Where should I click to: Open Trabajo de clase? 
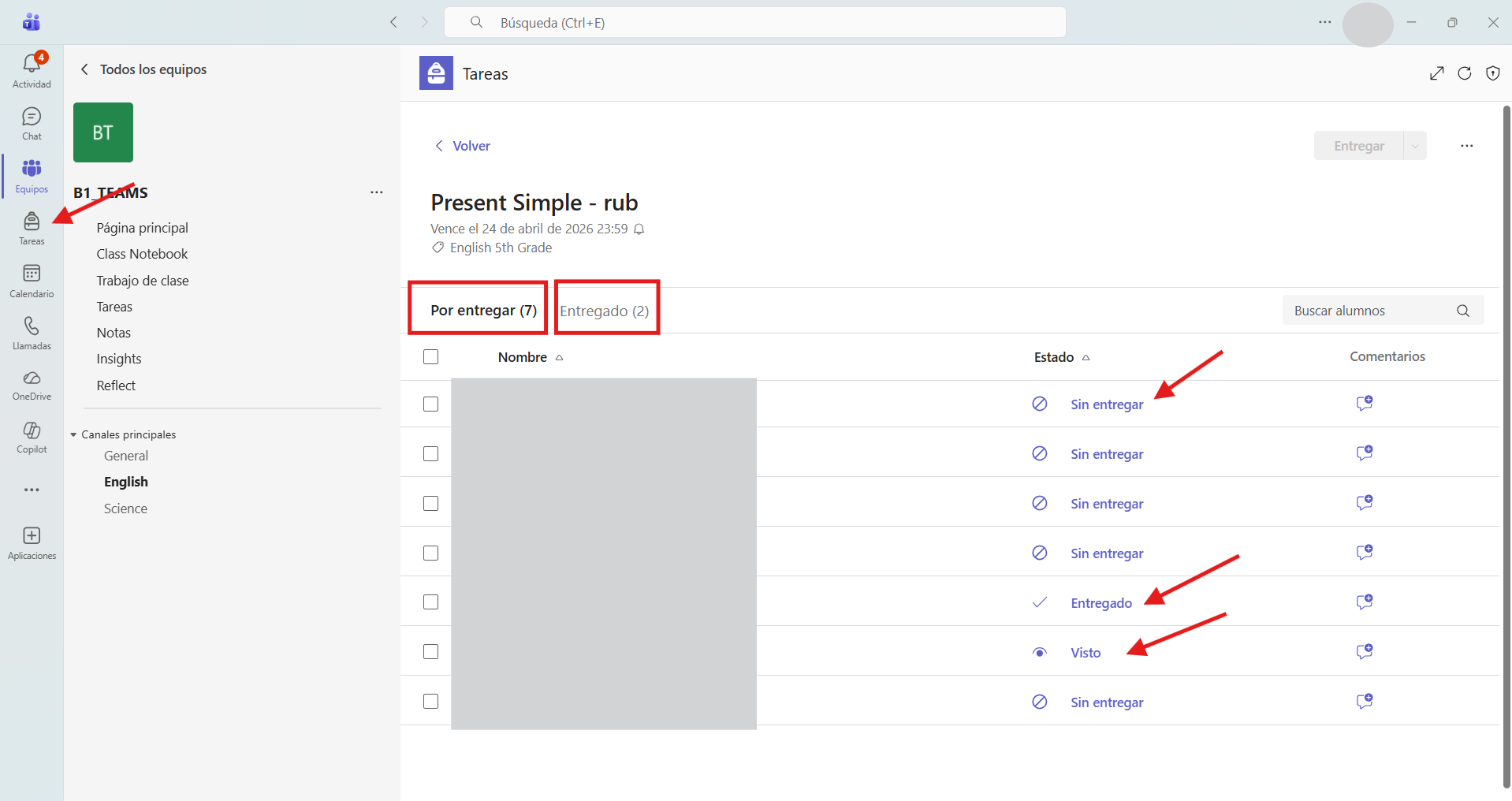pyautogui.click(x=143, y=281)
